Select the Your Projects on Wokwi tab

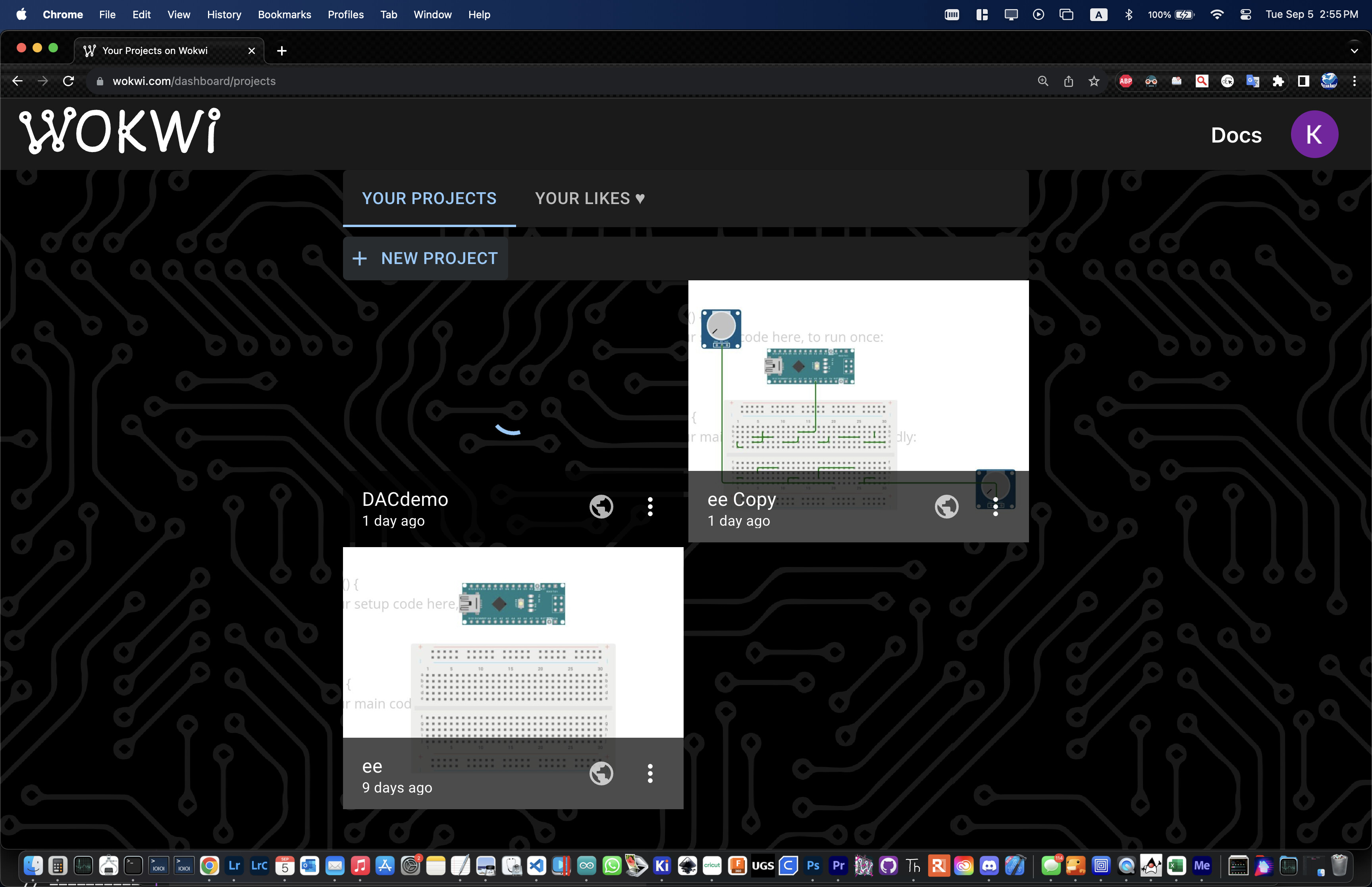[x=169, y=51]
